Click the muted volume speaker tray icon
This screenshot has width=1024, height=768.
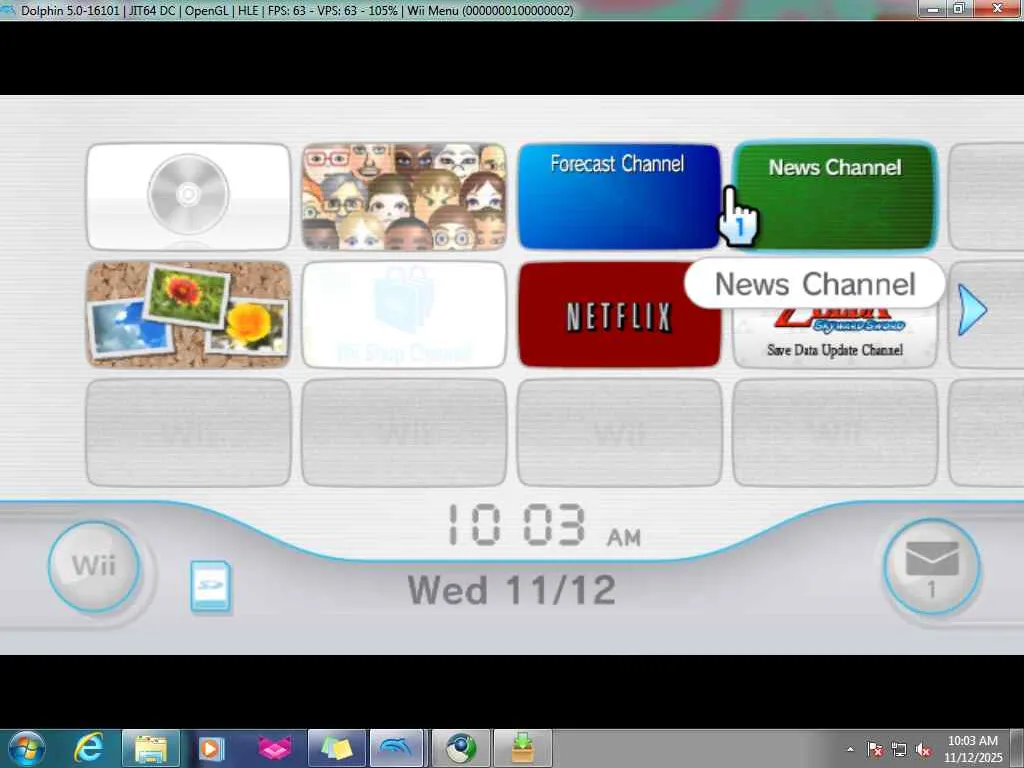923,750
